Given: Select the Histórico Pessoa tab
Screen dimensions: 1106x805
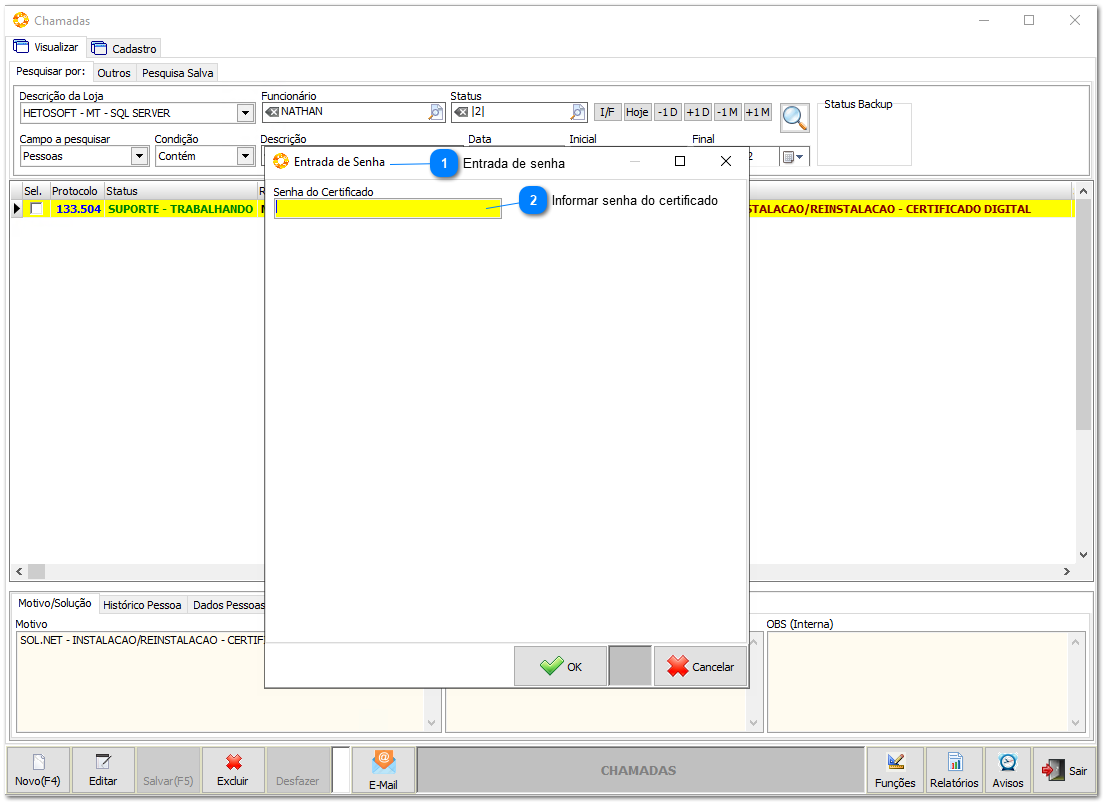Looking at the screenshot, I should (x=142, y=605).
